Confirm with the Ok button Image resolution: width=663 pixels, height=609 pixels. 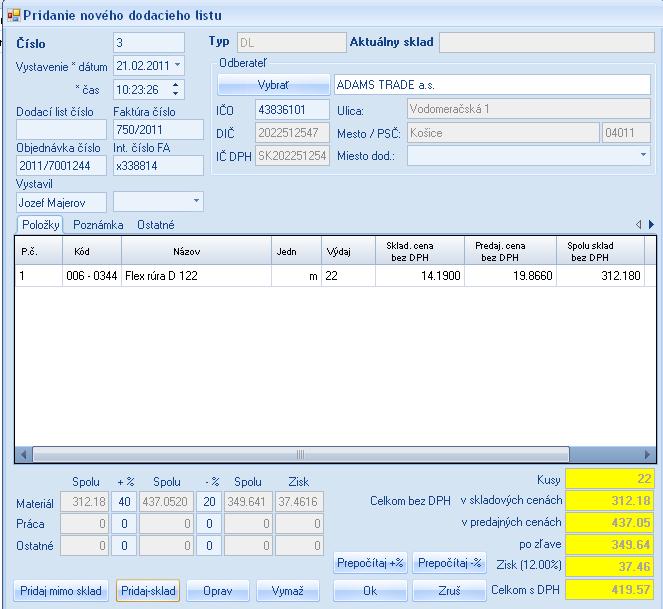(x=370, y=590)
